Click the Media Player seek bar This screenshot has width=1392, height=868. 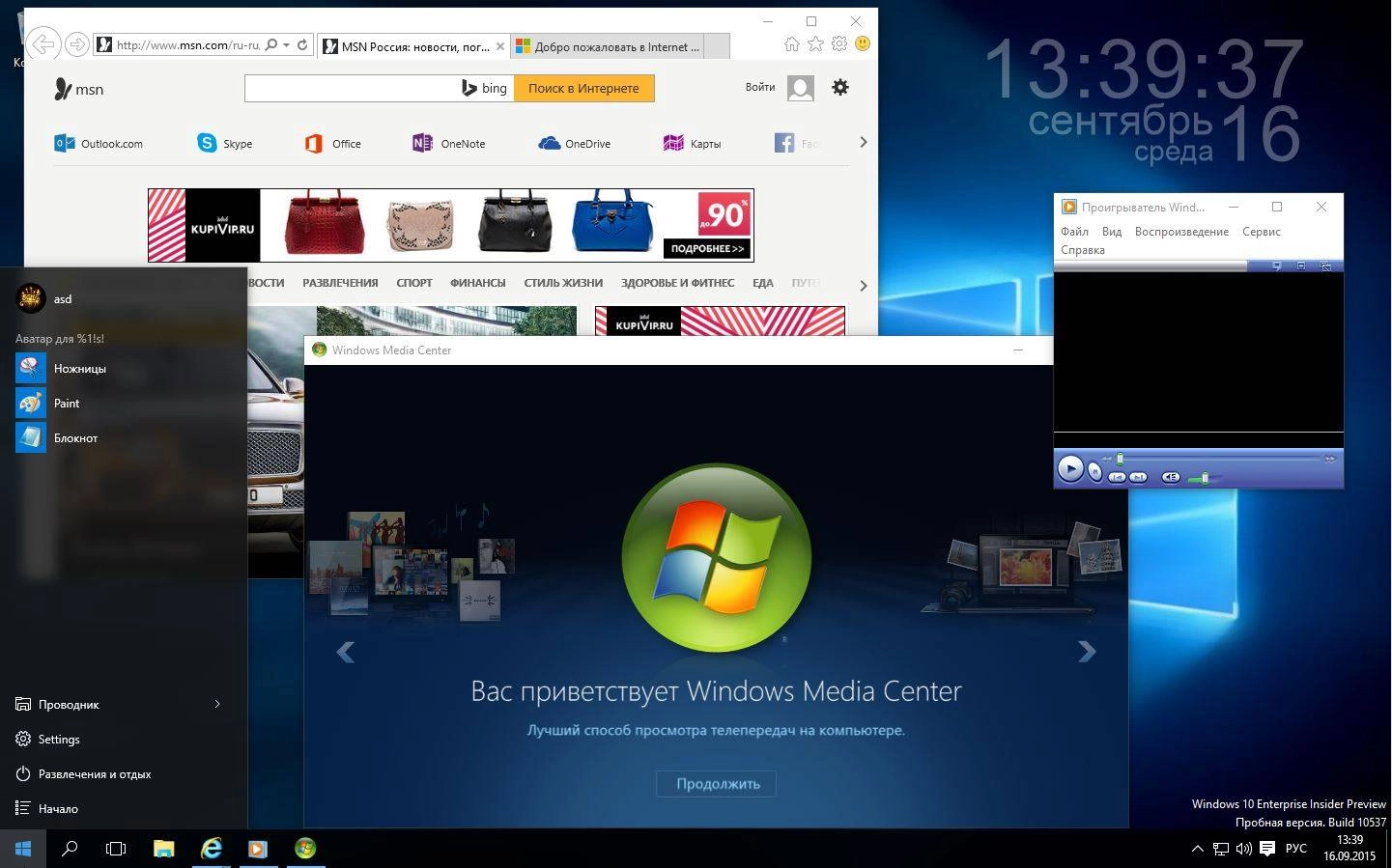point(1219,459)
